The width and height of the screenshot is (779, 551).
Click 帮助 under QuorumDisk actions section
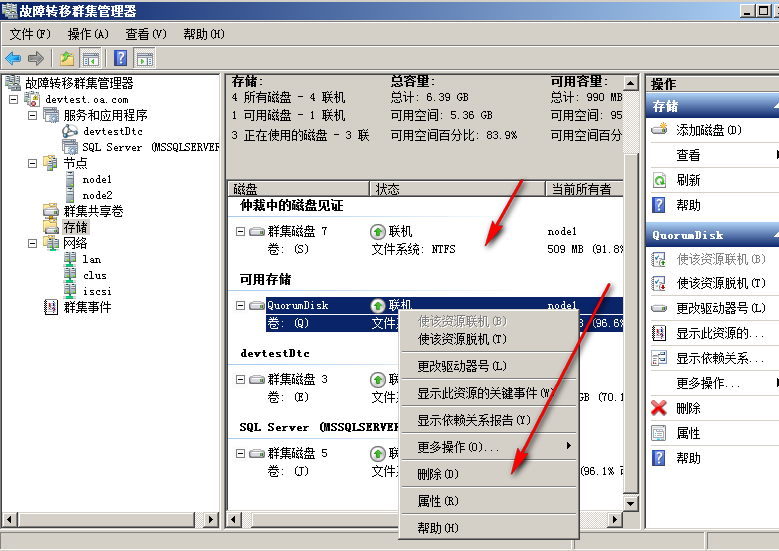(x=688, y=458)
